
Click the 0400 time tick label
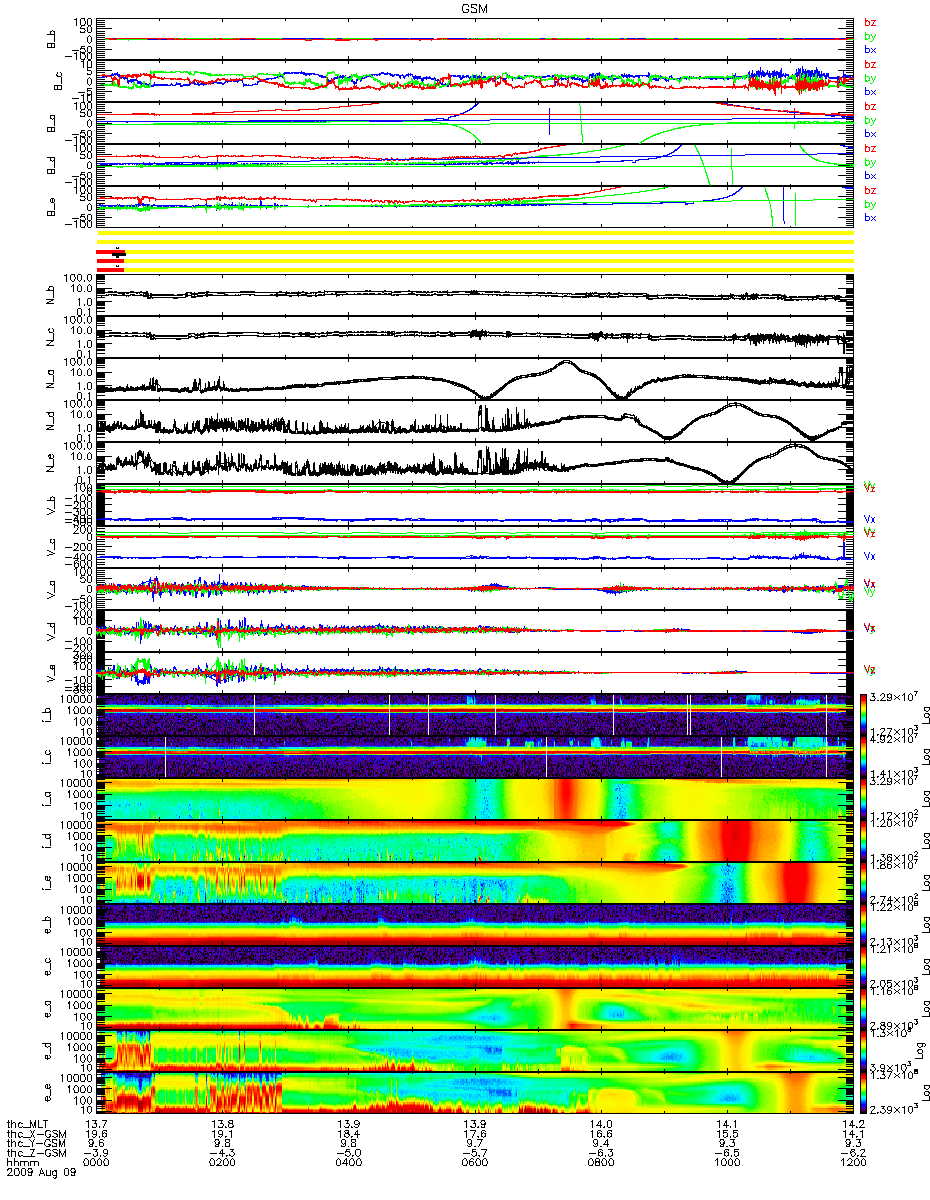[x=349, y=1164]
